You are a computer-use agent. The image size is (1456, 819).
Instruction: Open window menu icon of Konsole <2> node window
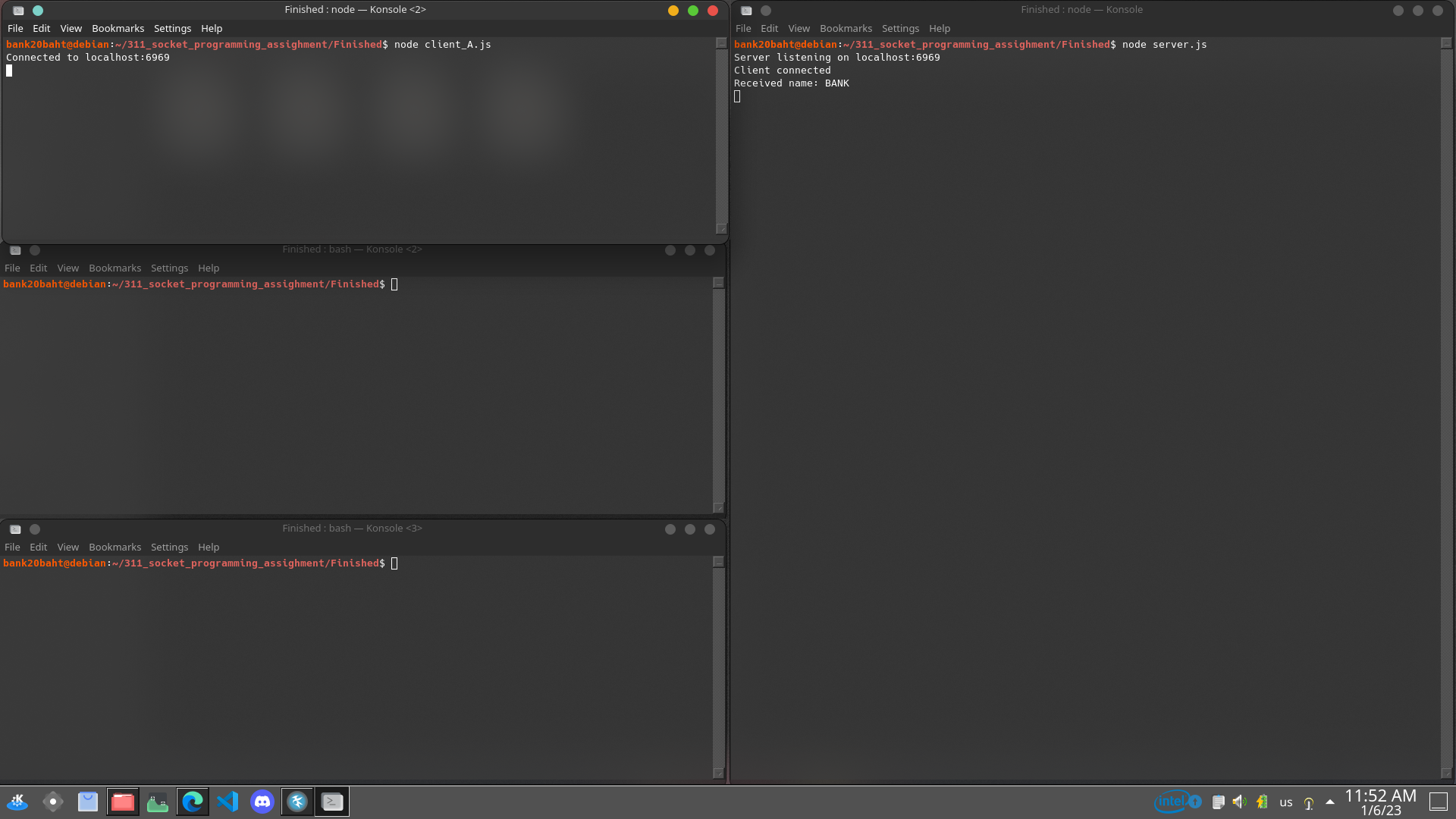pos(18,11)
